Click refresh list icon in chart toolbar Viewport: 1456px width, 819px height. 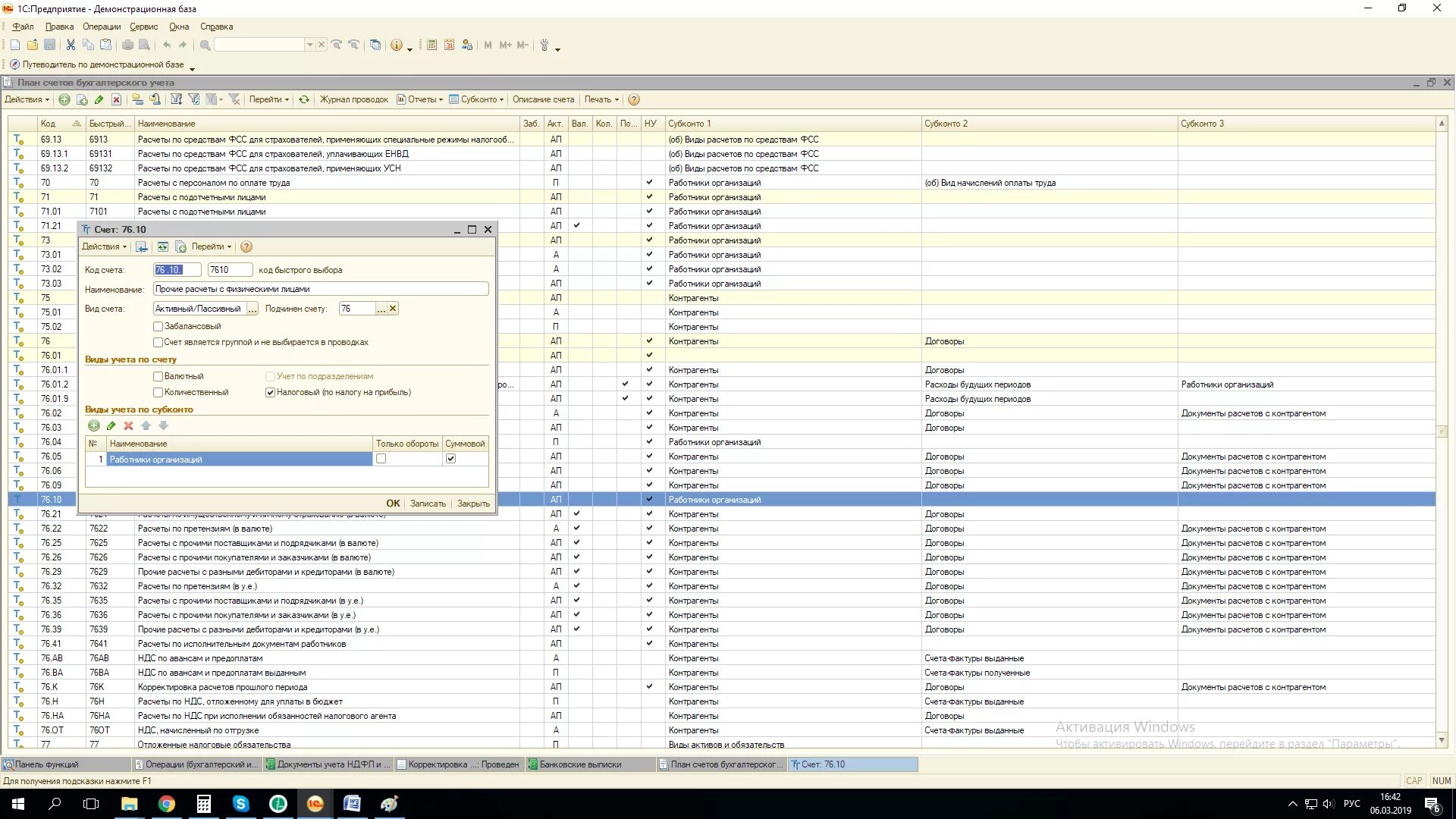click(x=304, y=99)
